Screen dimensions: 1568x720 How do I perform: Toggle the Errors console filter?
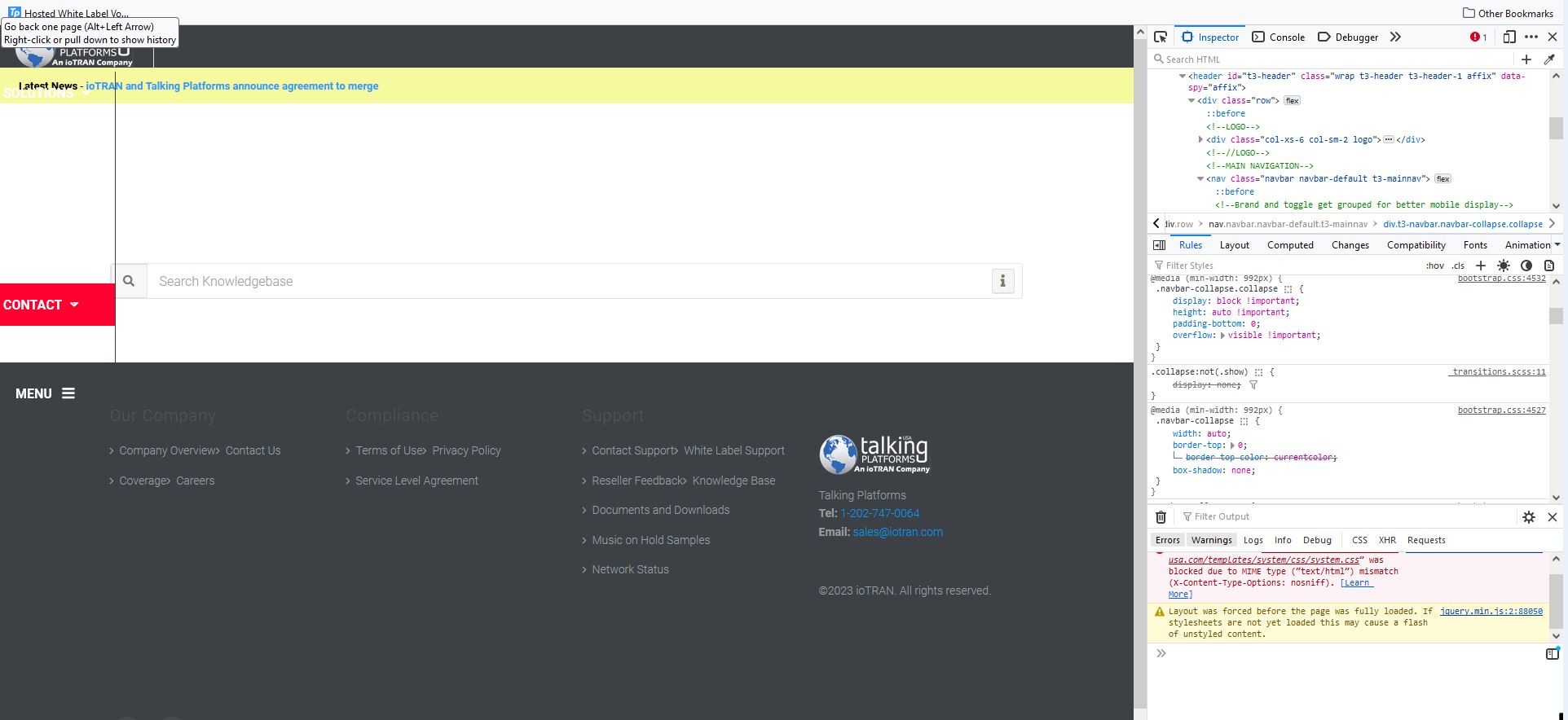click(x=1167, y=540)
